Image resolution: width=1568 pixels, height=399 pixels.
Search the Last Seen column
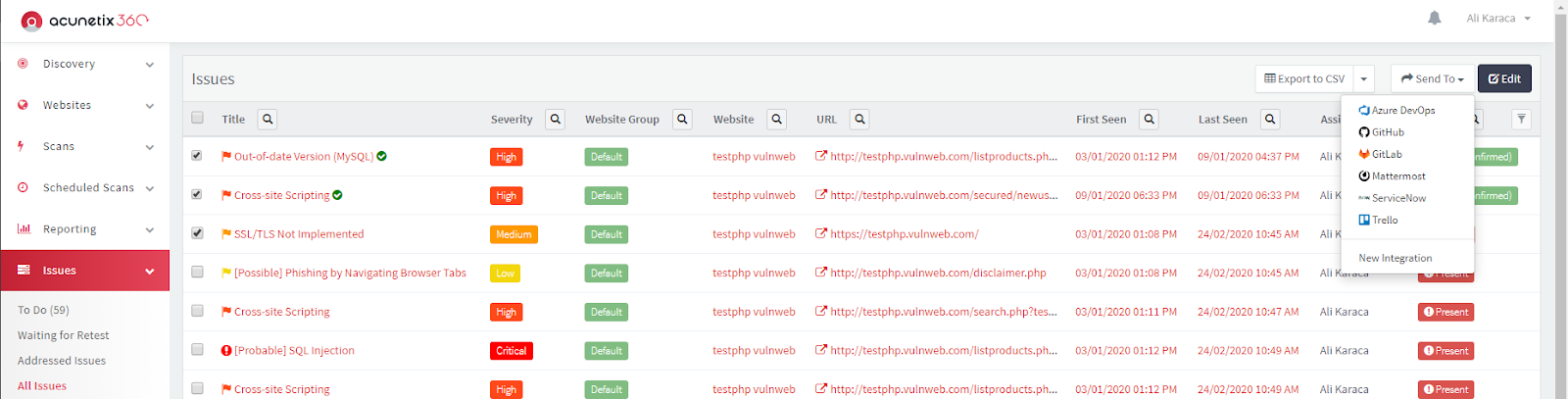tap(1270, 119)
